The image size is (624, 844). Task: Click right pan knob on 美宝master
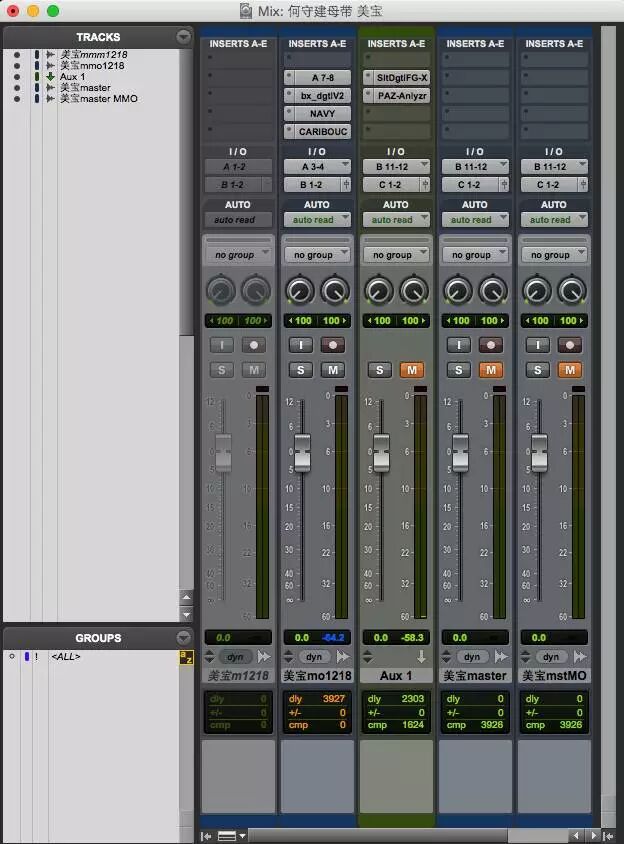[x=493, y=291]
